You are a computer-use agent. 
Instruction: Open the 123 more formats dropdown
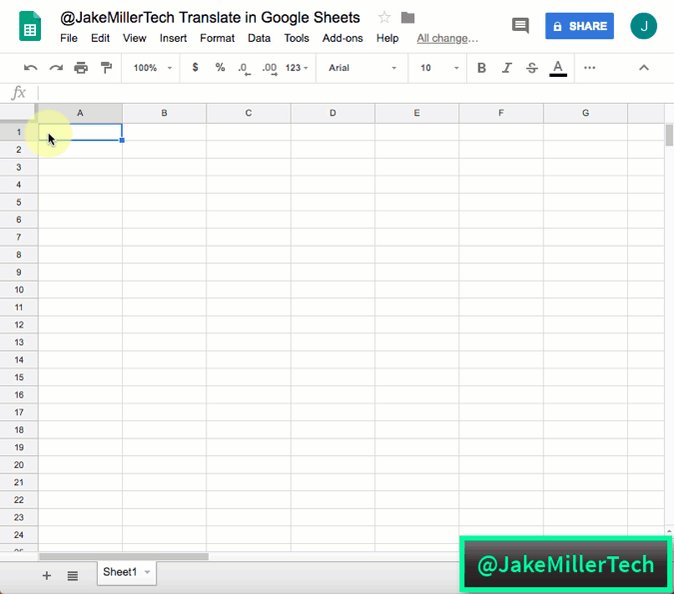297,68
